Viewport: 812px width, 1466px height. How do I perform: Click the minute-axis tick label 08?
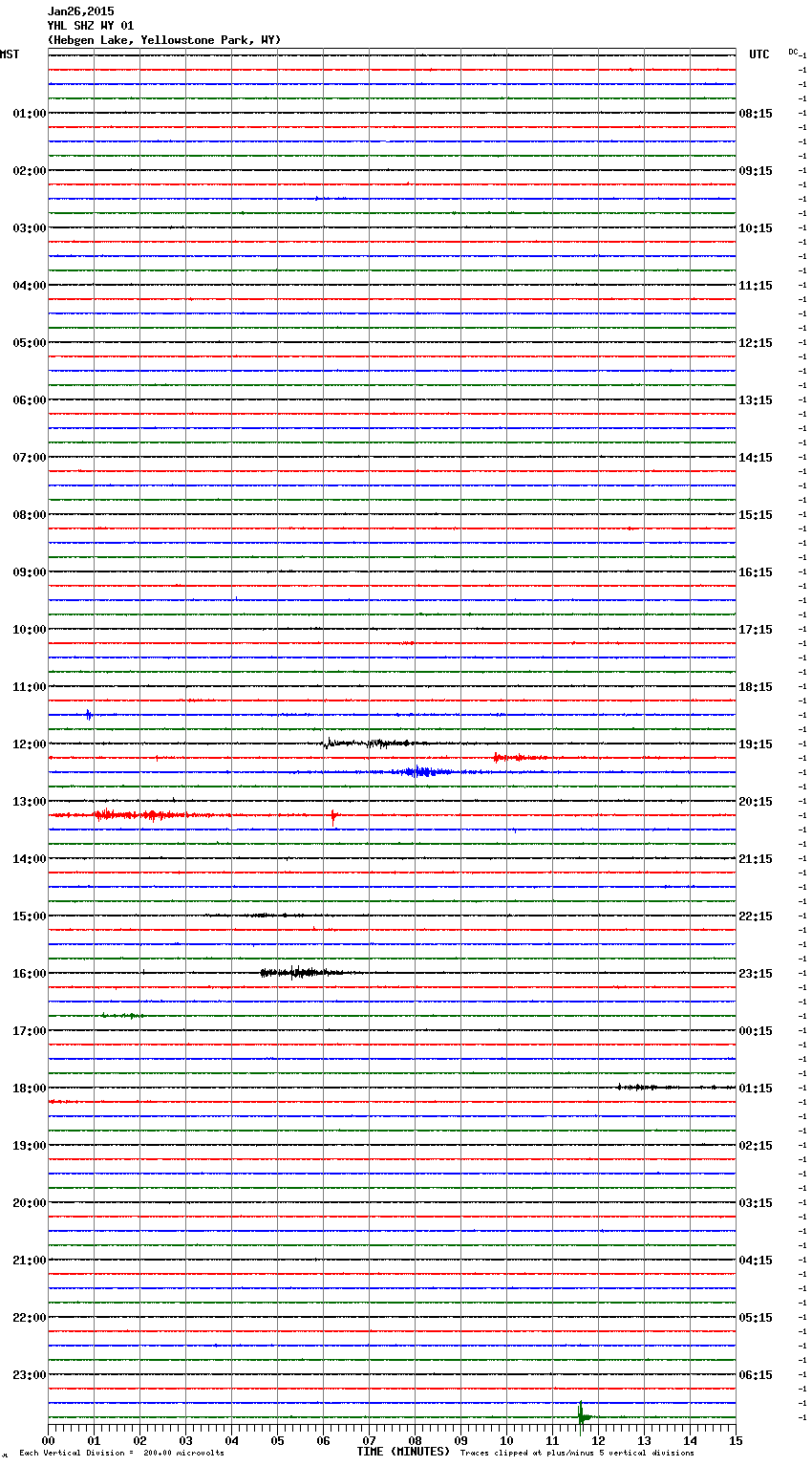415,1440
